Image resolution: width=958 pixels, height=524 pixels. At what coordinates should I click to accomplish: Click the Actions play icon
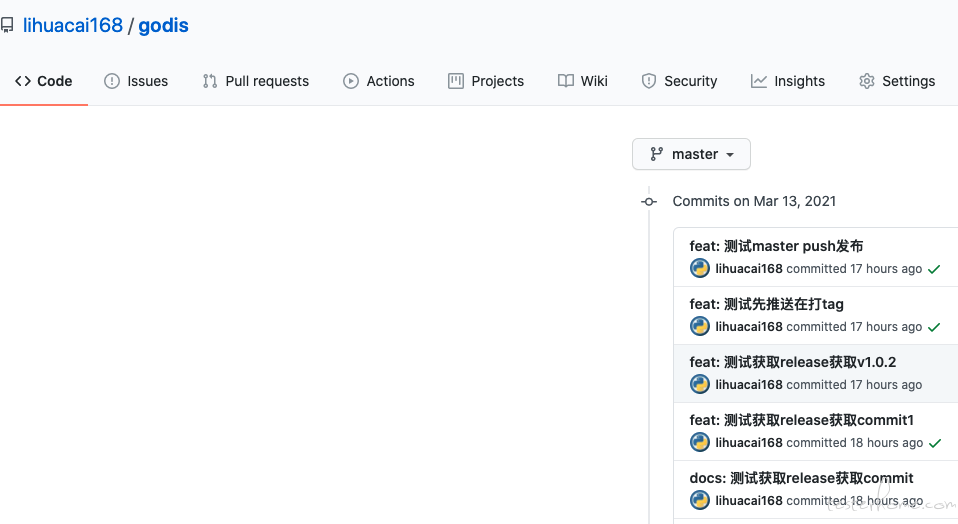click(351, 81)
